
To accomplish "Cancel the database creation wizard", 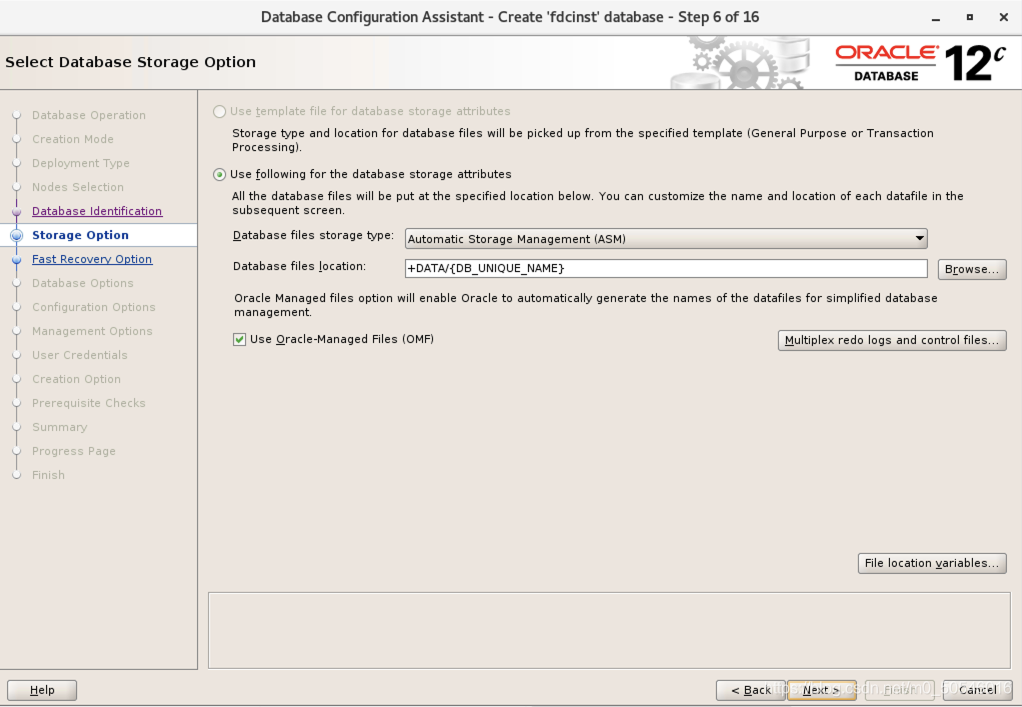I will 978,690.
